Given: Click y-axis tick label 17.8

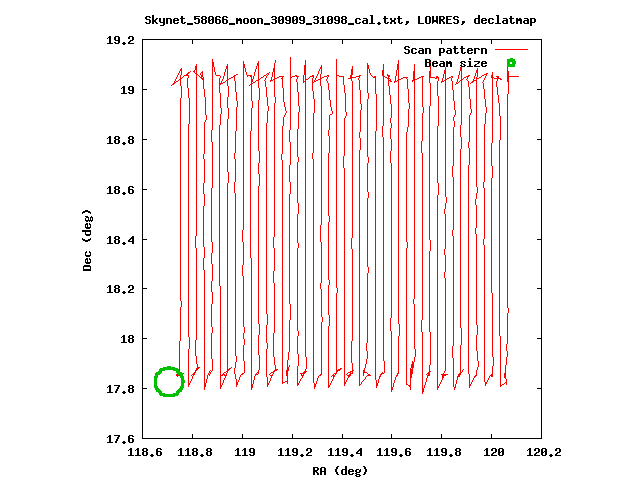Looking at the screenshot, I should [120, 389].
